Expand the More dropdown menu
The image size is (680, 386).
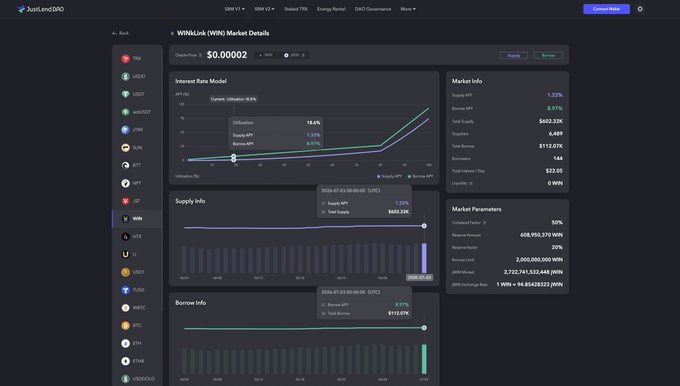[408, 9]
